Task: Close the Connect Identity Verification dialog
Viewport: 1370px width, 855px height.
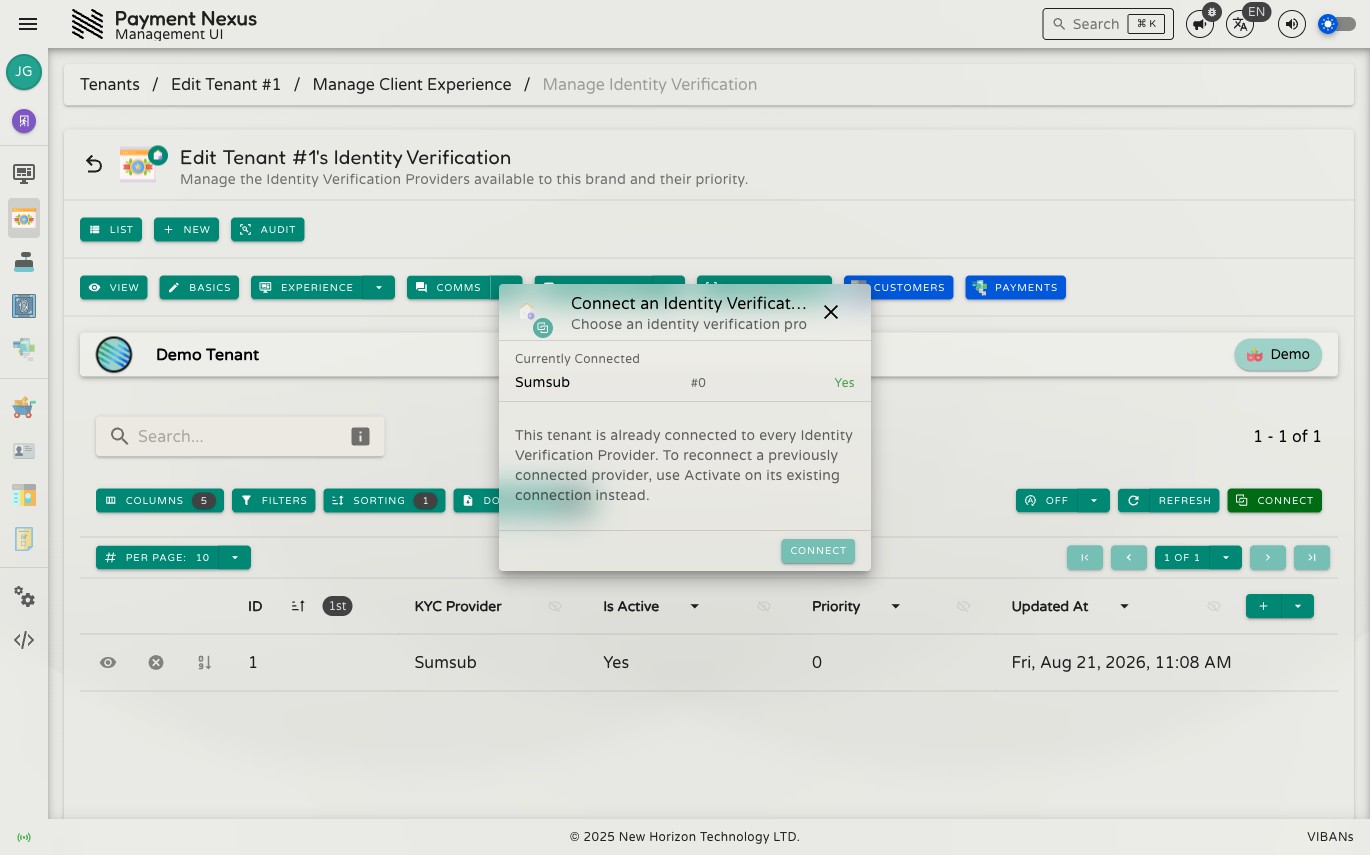Action: (831, 312)
